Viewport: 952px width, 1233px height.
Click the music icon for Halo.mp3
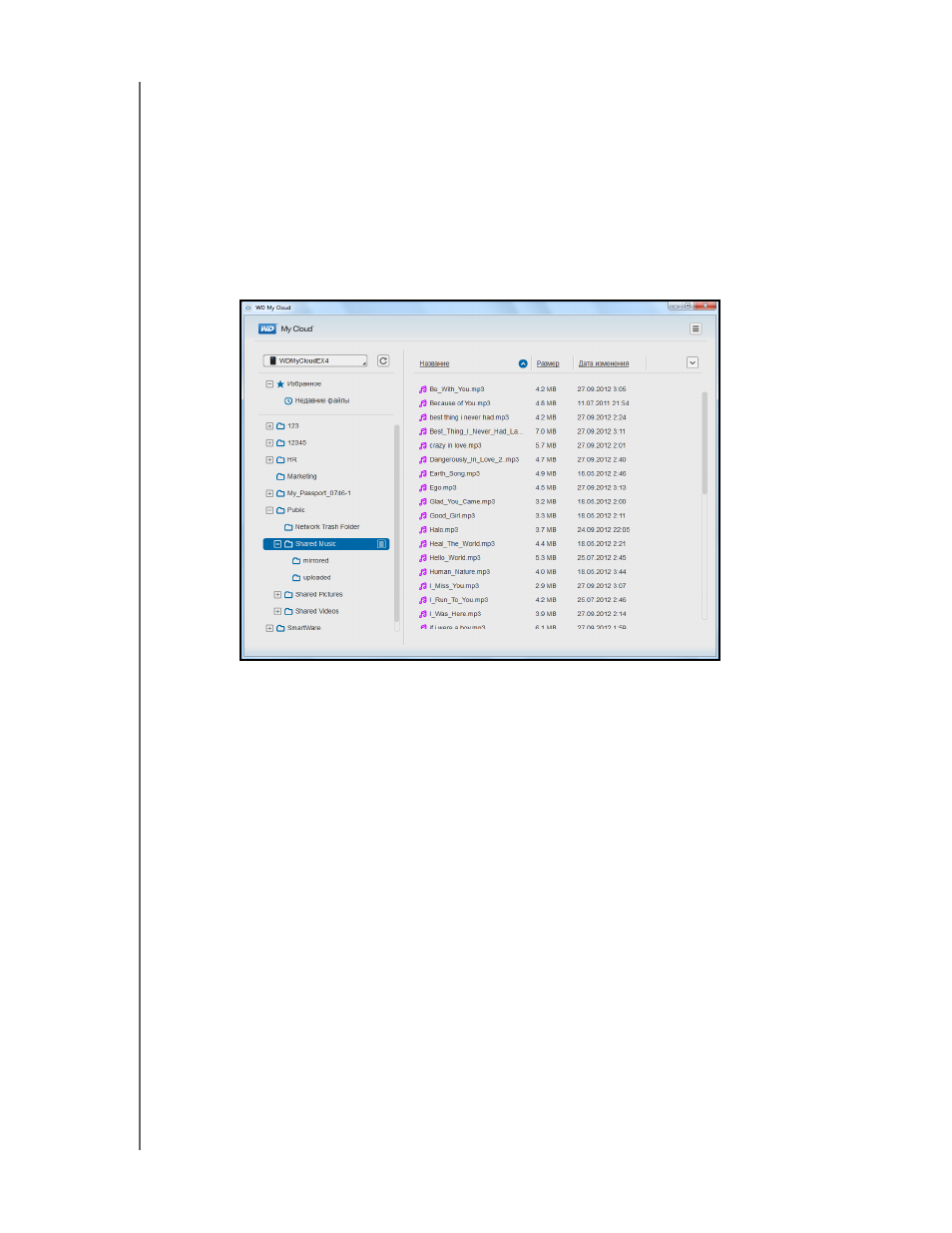423,529
